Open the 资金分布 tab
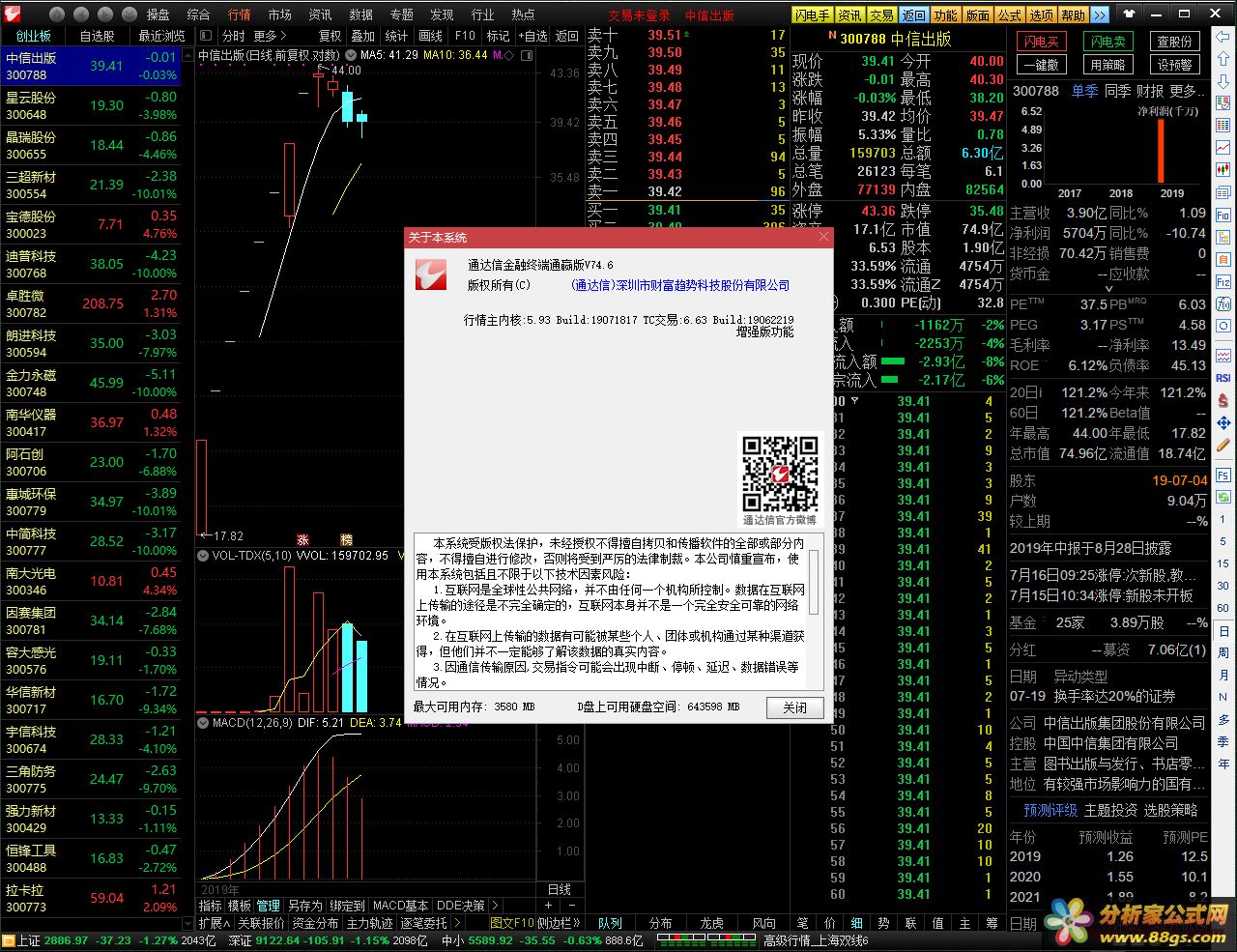The width and height of the screenshot is (1237, 952). pos(315,923)
